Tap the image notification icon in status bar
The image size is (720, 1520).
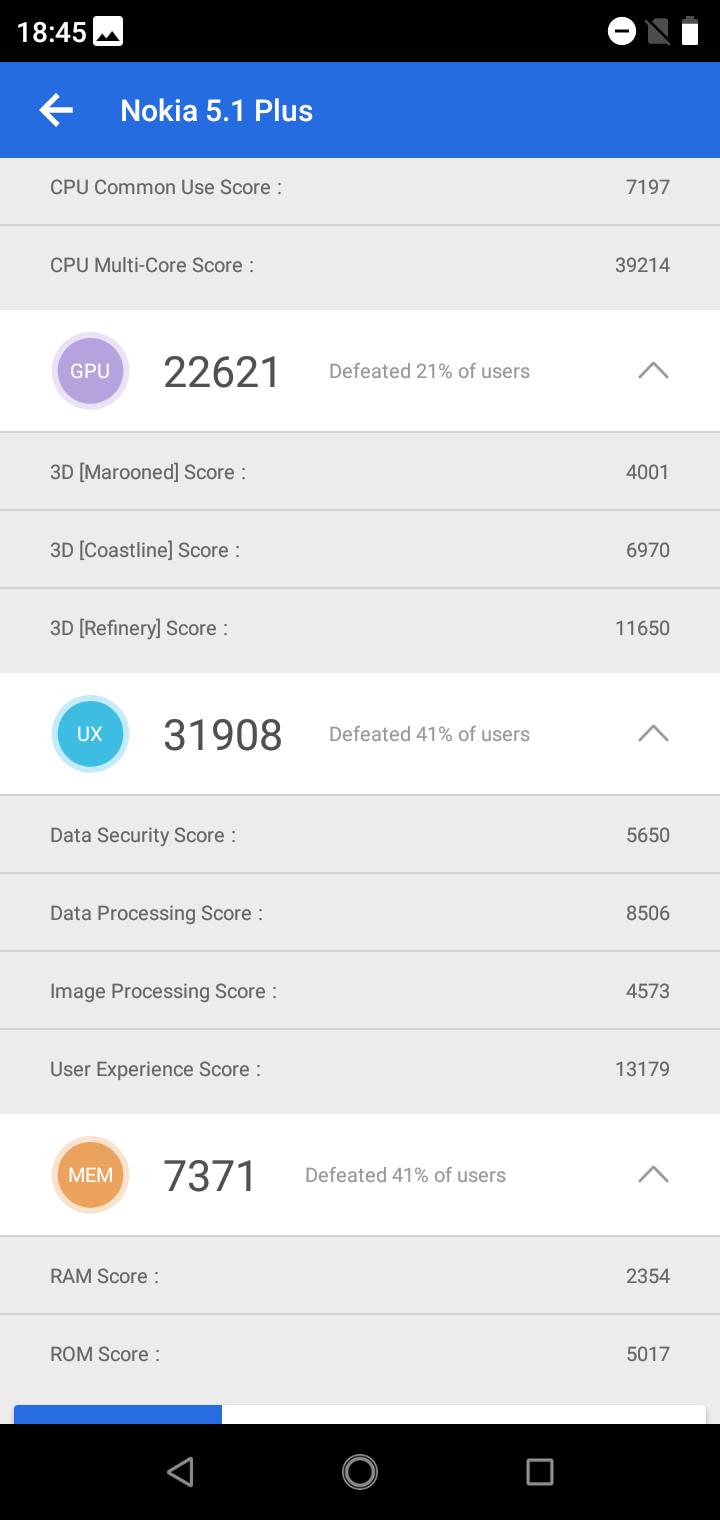coord(108,32)
